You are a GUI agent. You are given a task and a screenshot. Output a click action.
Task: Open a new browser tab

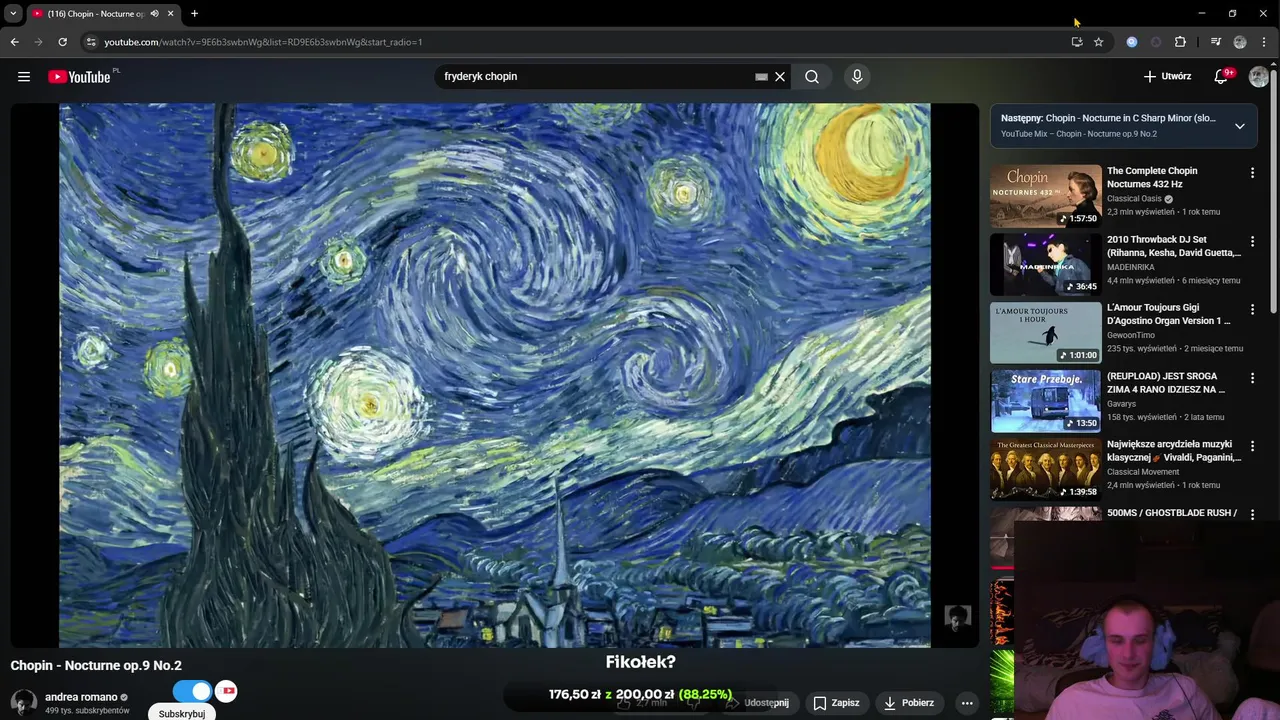pos(194,14)
